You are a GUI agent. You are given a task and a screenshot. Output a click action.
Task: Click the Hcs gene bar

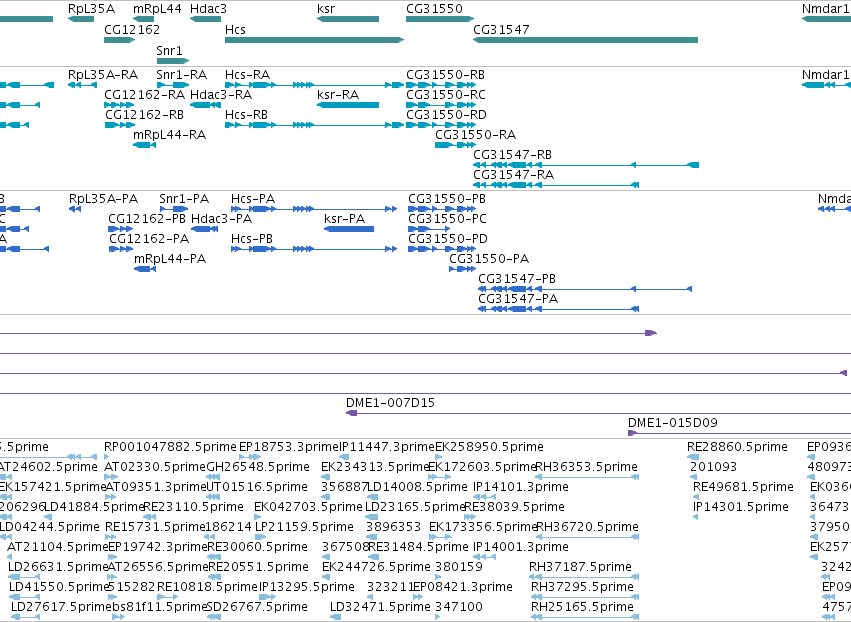[x=314, y=40]
